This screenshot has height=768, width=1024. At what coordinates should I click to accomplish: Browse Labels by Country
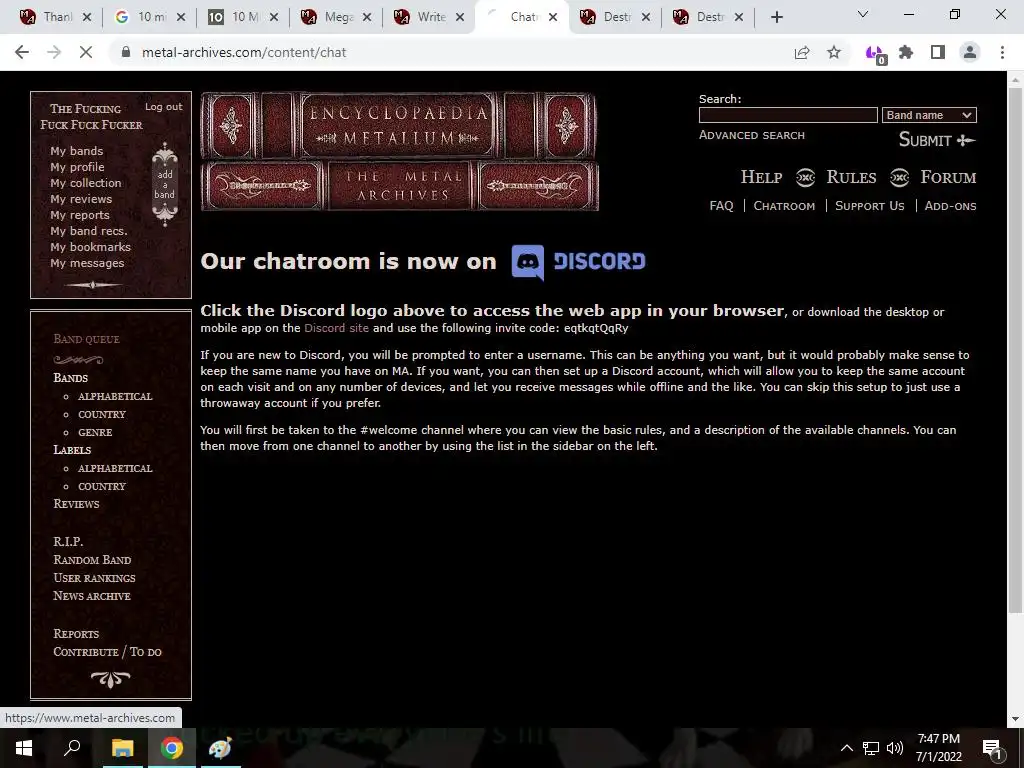[x=102, y=487]
